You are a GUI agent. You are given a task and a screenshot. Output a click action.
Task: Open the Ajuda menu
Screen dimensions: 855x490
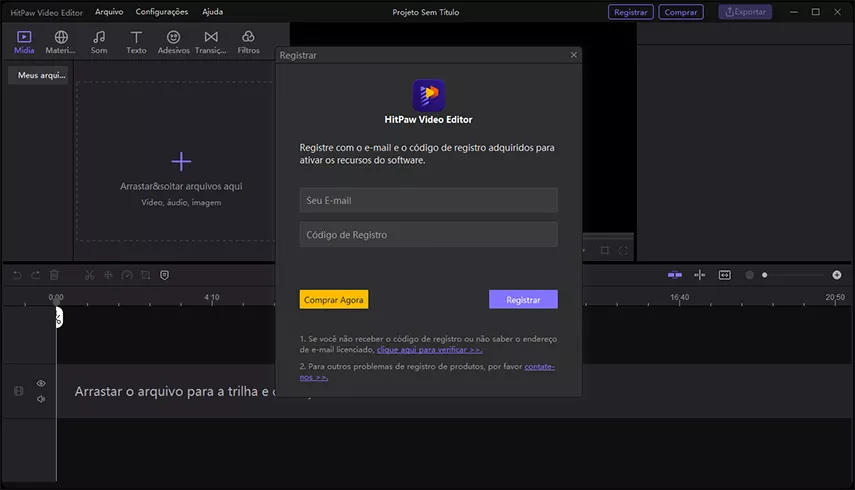[213, 11]
